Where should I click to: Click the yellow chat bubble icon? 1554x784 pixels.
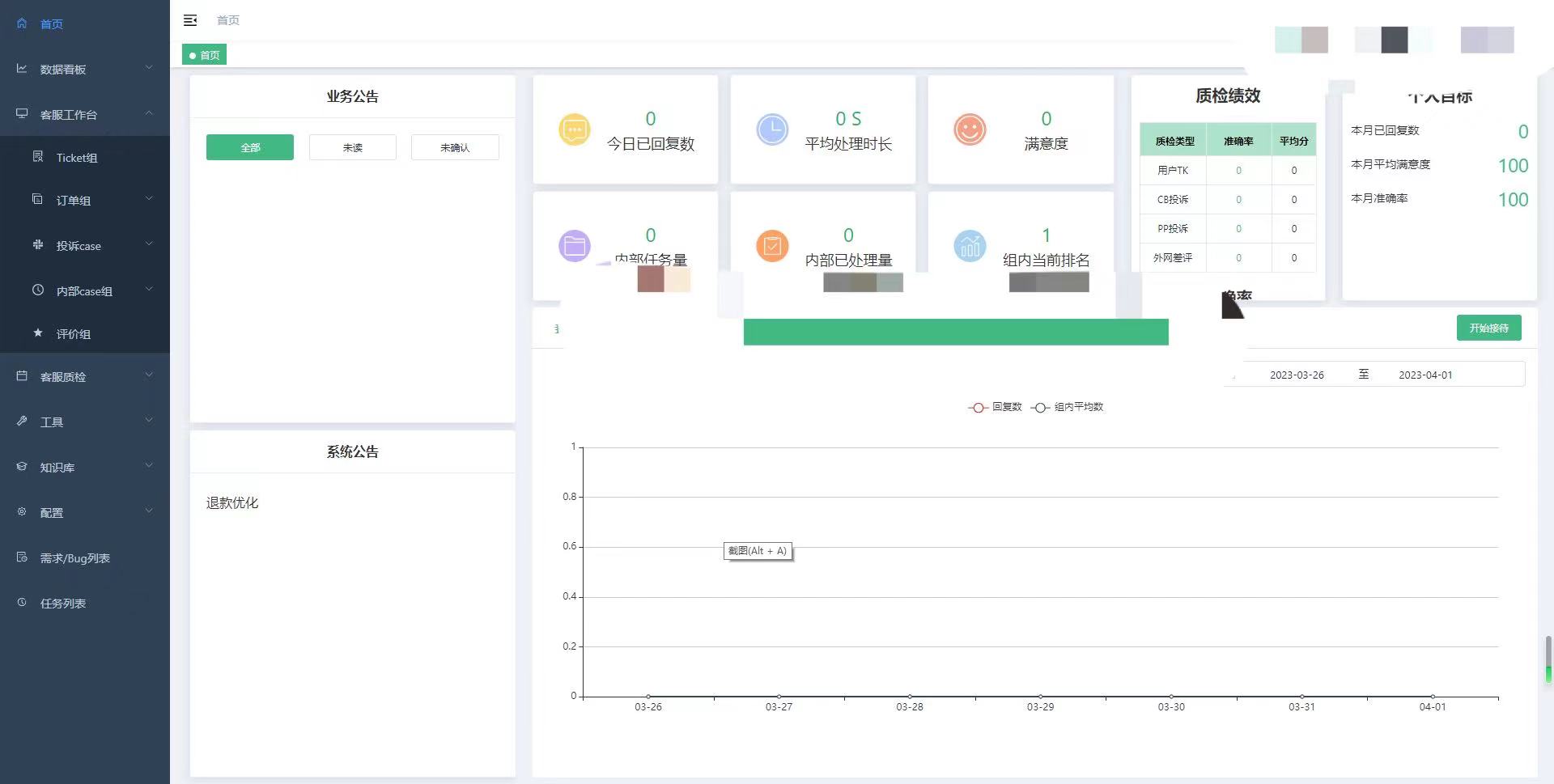pos(575,129)
